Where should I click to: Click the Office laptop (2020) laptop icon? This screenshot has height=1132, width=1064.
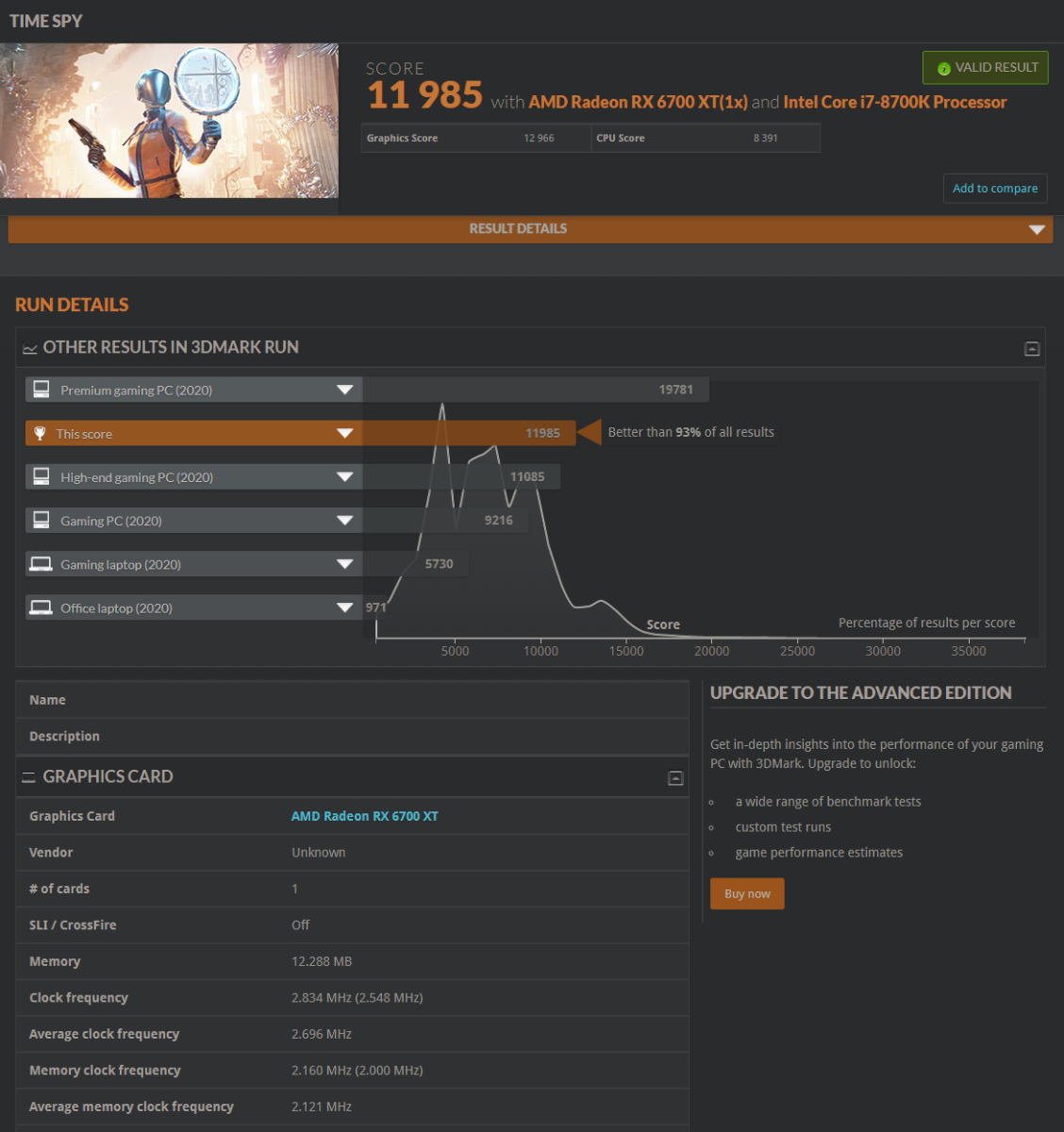pos(41,608)
